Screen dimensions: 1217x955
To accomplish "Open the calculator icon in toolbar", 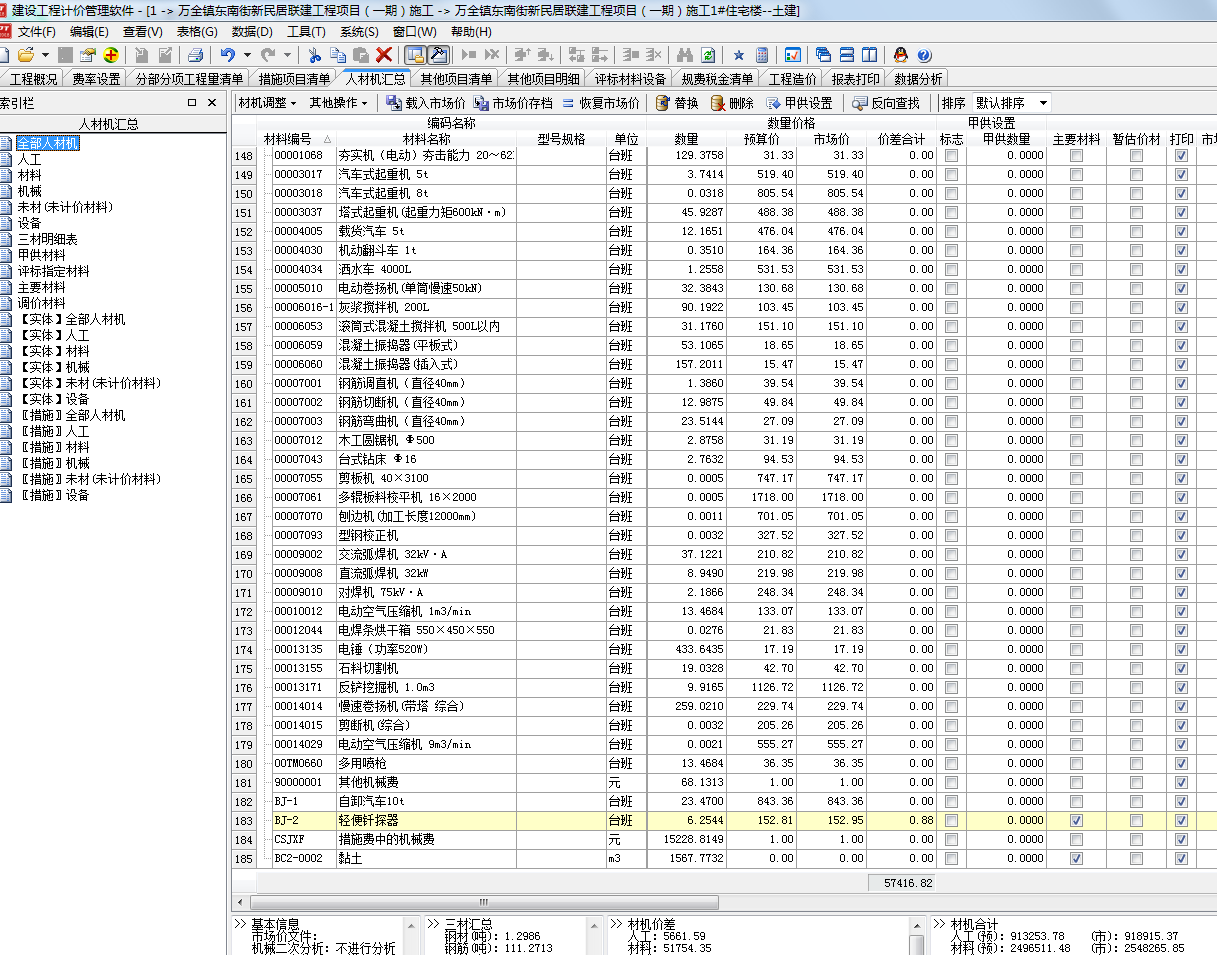I will tap(762, 55).
